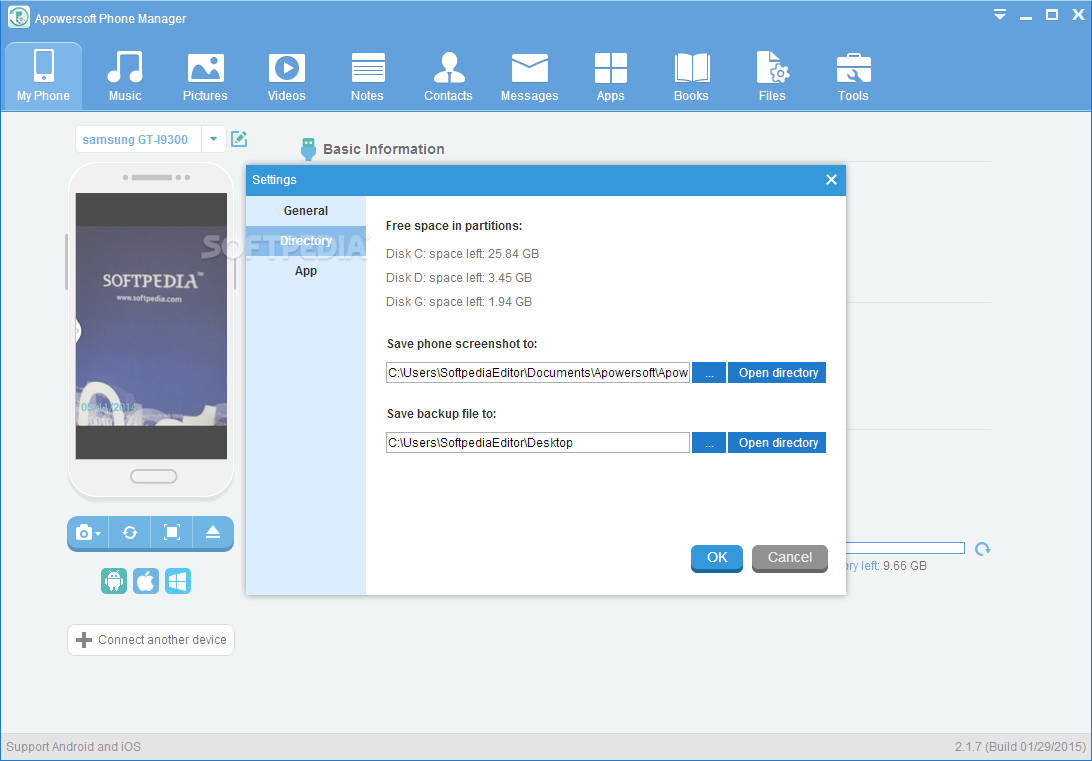
Task: Expand the samsung GT-I9300 device dropdown
Action: [213, 139]
